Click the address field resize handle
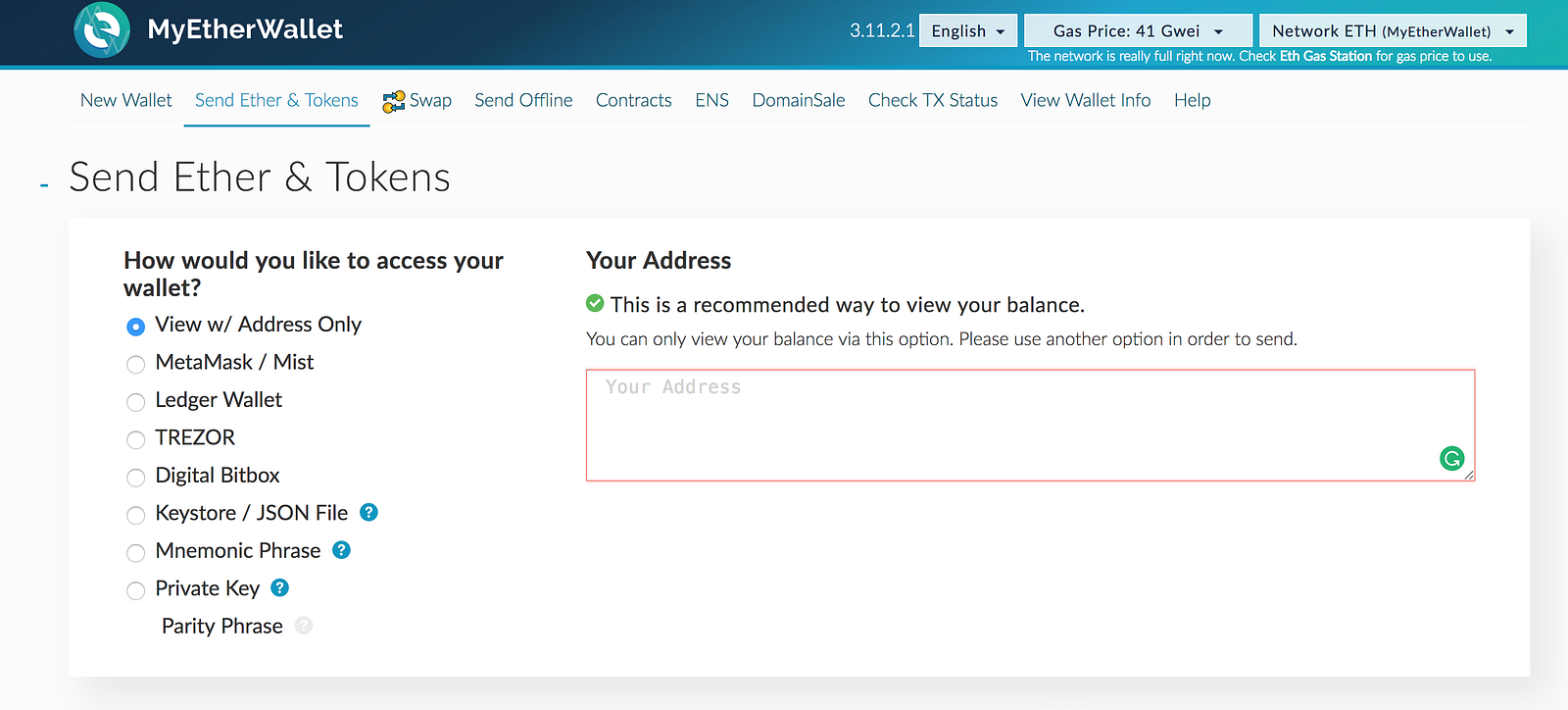The height and width of the screenshot is (710, 1568). 1468,475
